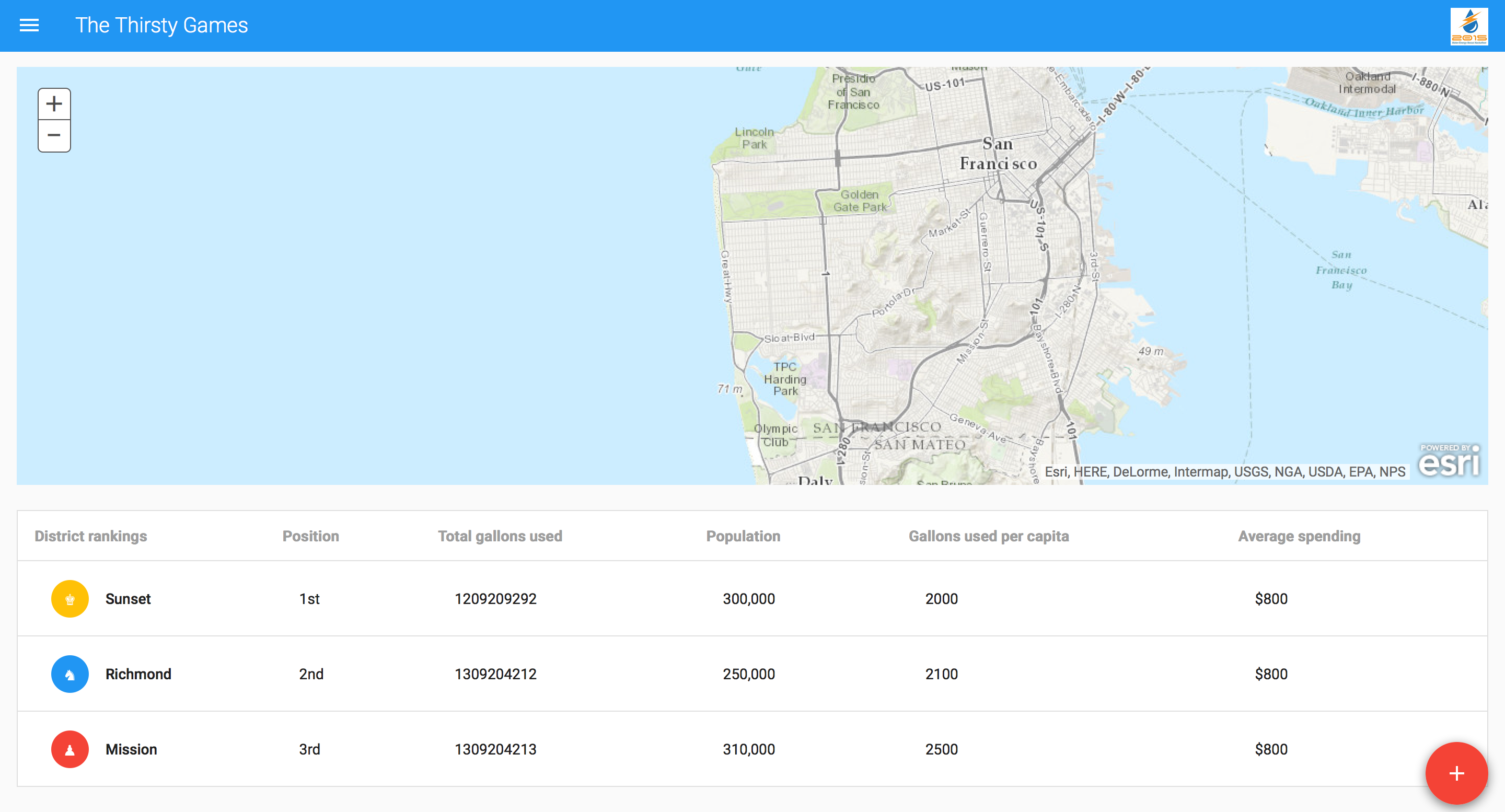Click the Esri logo on map
Screen dimensions: 1505x812
click(x=1450, y=461)
